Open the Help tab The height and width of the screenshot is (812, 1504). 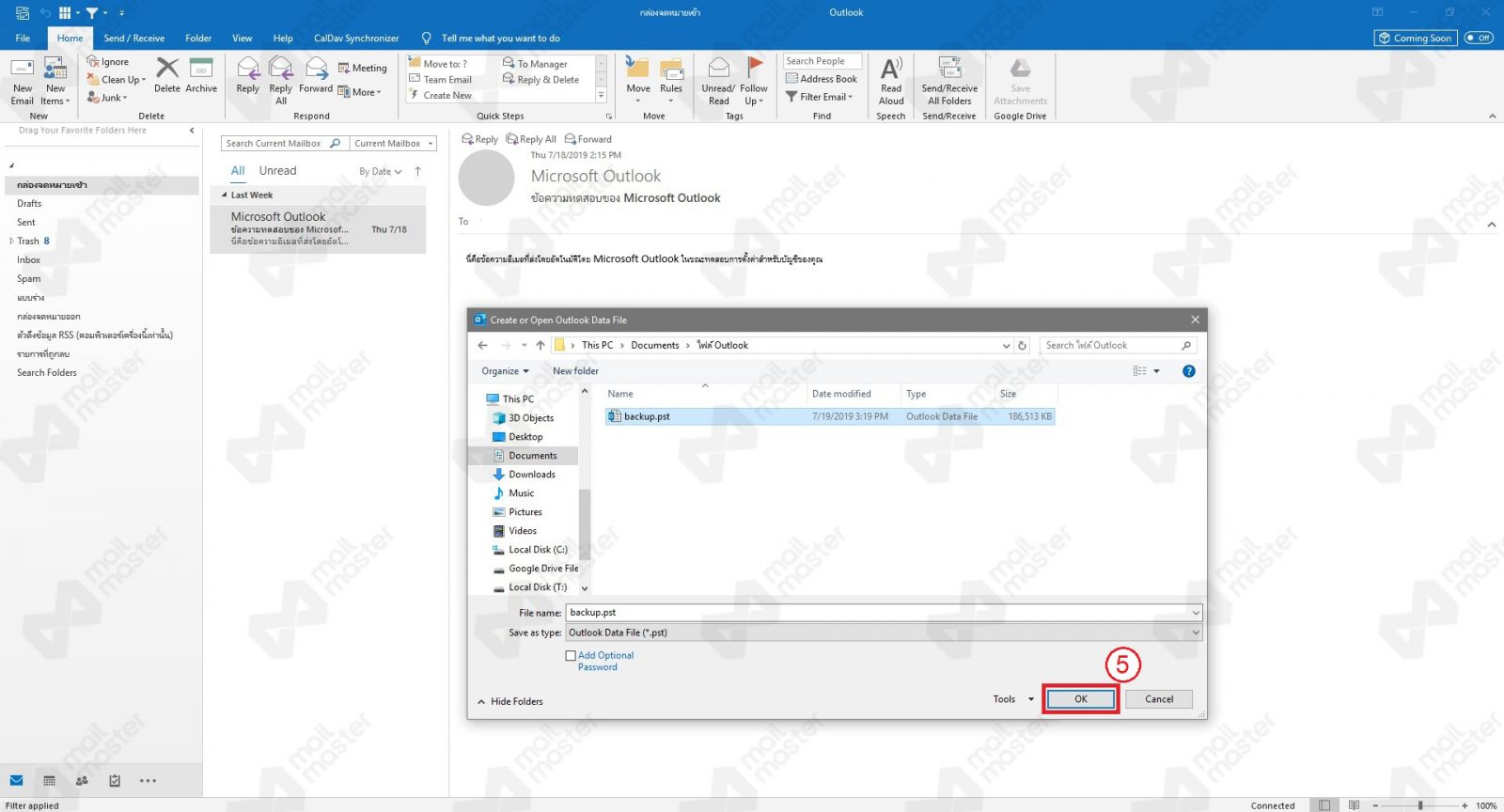point(283,39)
